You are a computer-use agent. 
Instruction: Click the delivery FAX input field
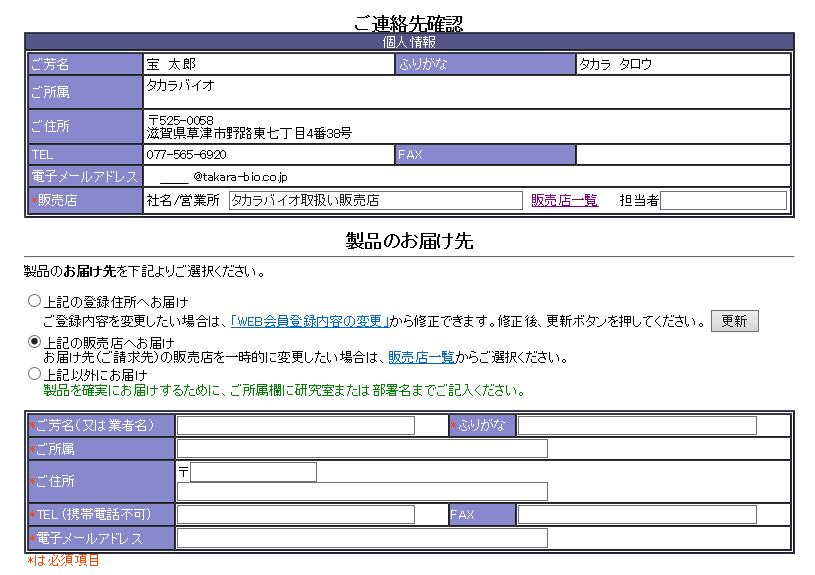click(x=637, y=514)
